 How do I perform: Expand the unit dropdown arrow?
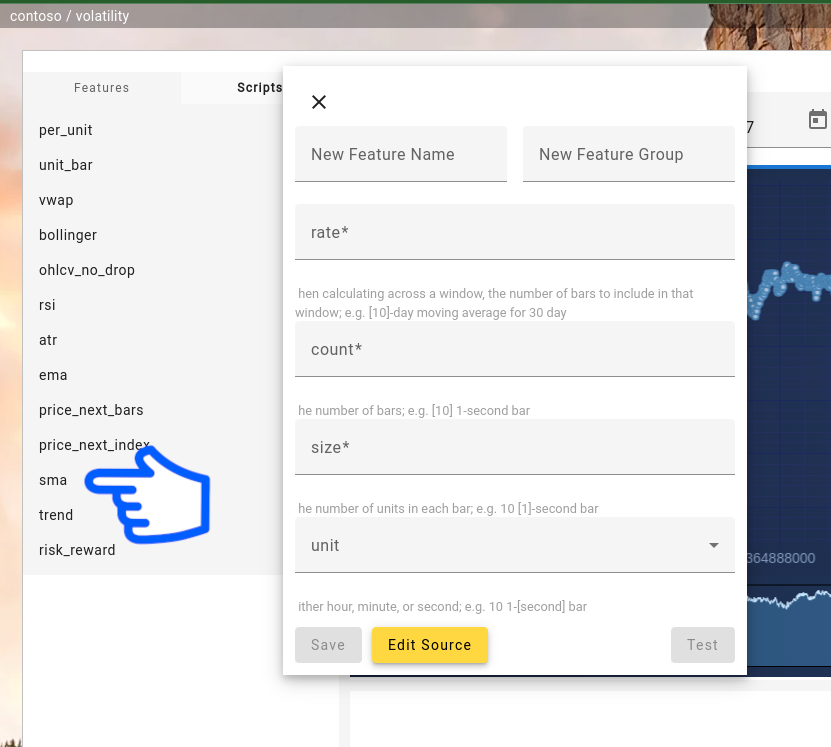[714, 545]
